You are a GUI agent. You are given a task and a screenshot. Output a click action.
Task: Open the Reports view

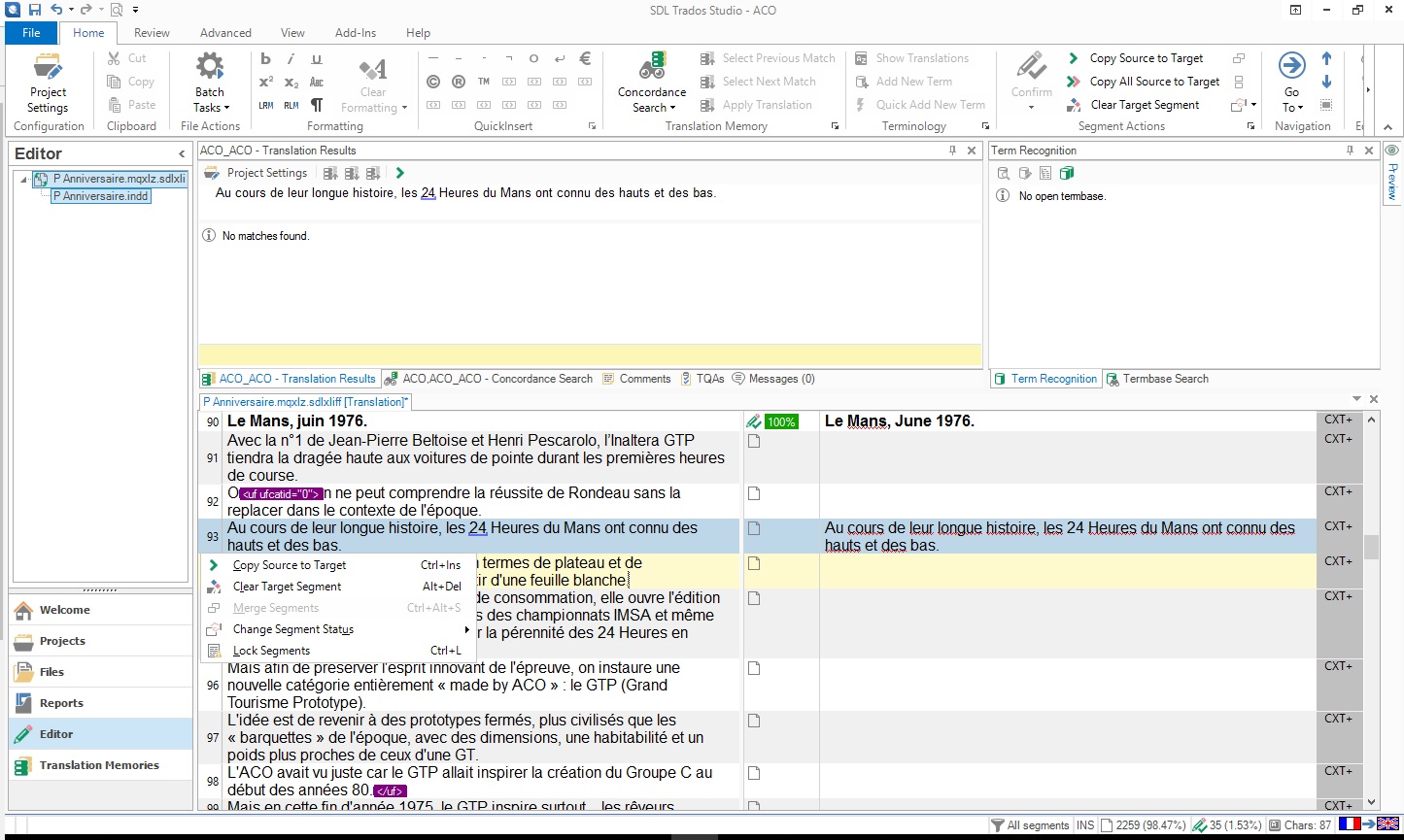coord(101,703)
